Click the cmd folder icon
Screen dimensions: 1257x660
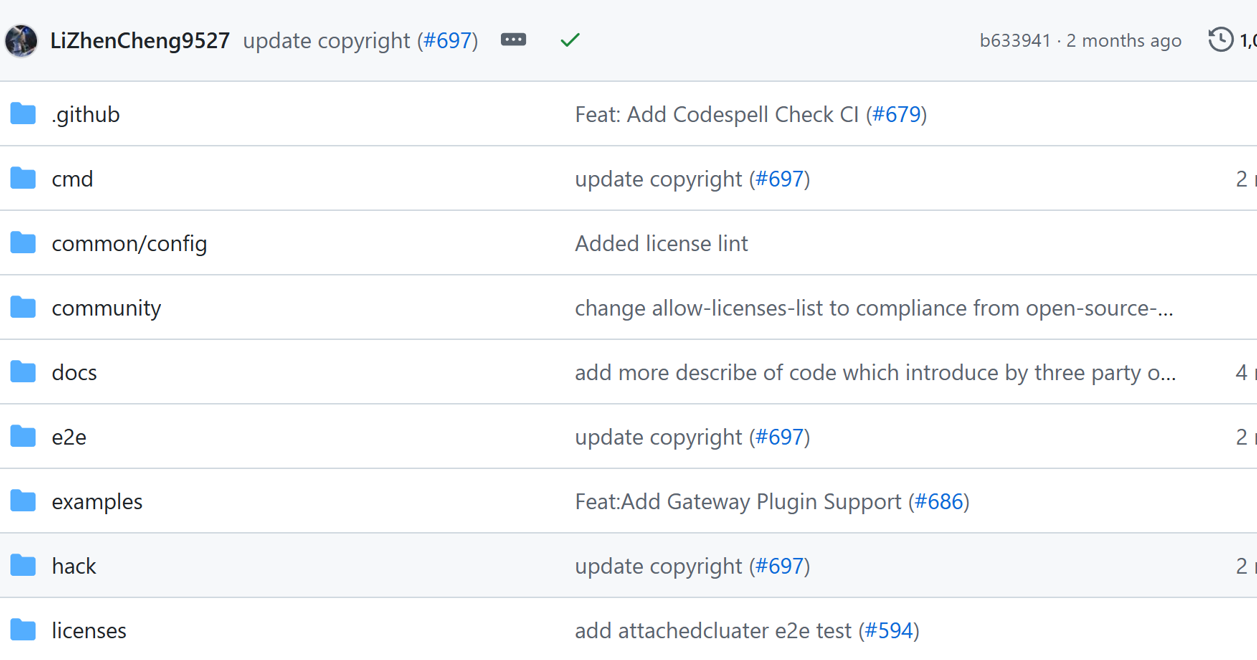[x=23, y=179]
